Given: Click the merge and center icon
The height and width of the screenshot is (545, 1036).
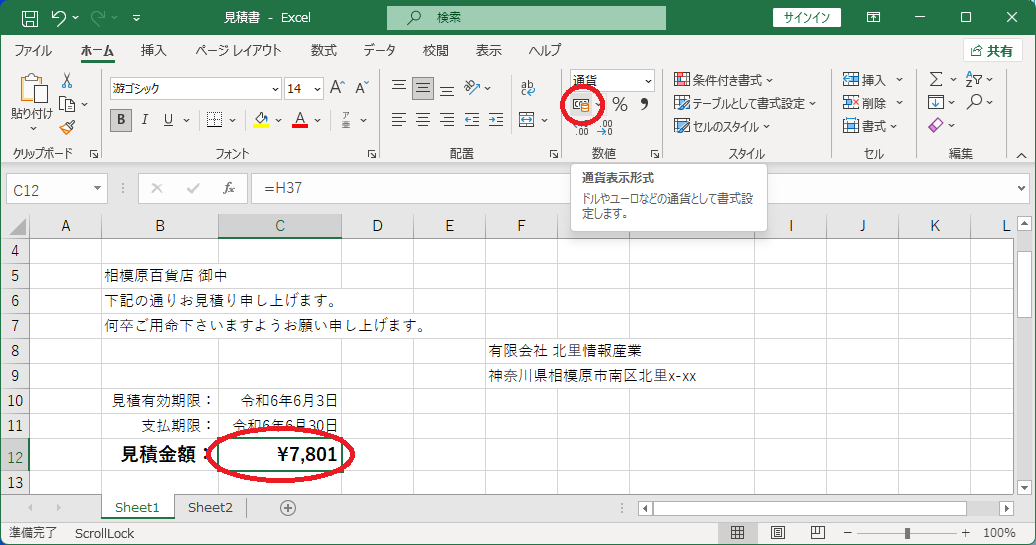Looking at the screenshot, I should pyautogui.click(x=527, y=120).
